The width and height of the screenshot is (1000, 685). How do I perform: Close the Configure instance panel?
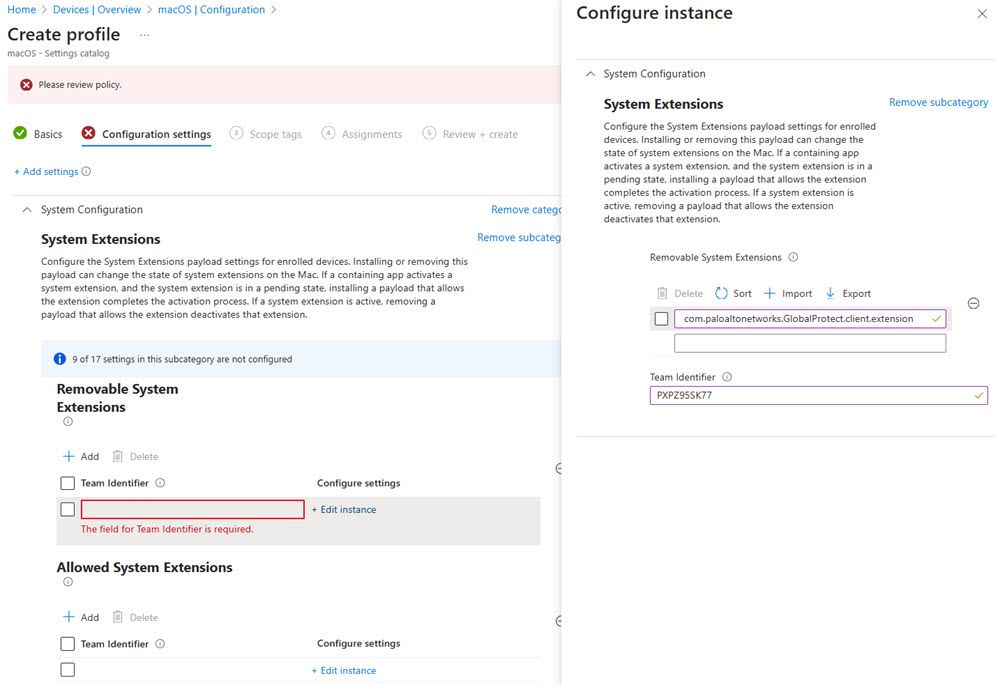click(981, 14)
